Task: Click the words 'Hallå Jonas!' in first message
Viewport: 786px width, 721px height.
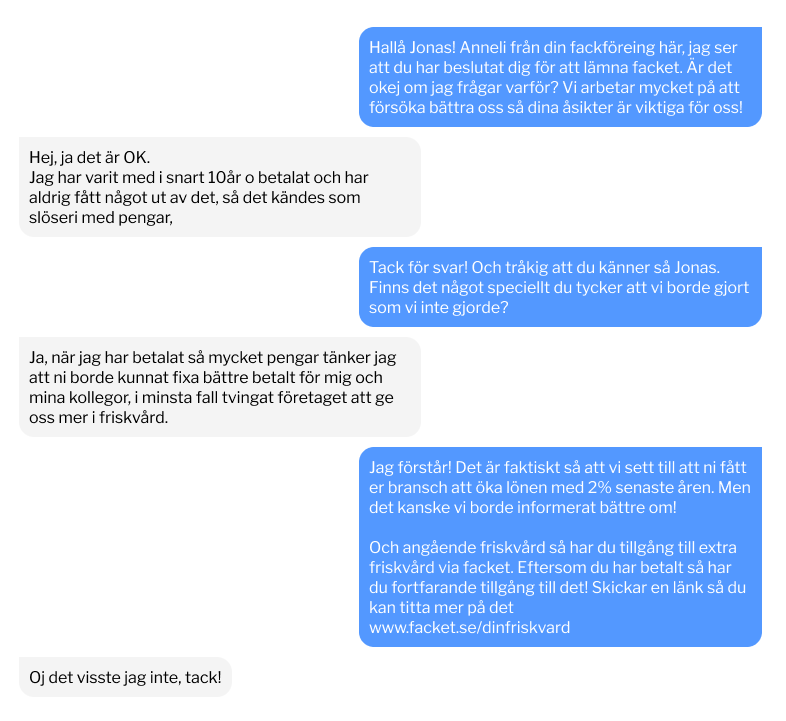Action: tap(413, 48)
